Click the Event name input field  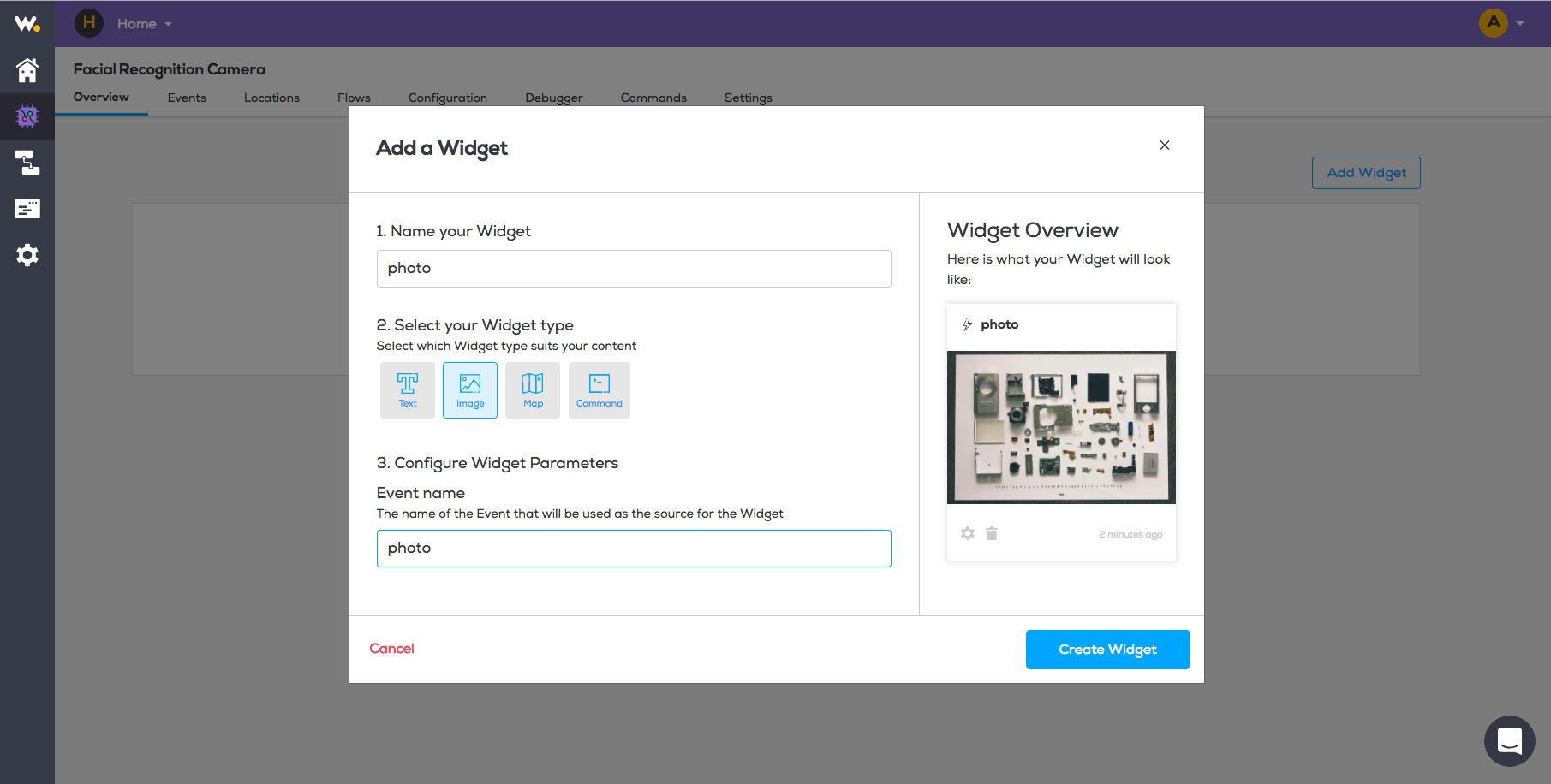tap(634, 549)
